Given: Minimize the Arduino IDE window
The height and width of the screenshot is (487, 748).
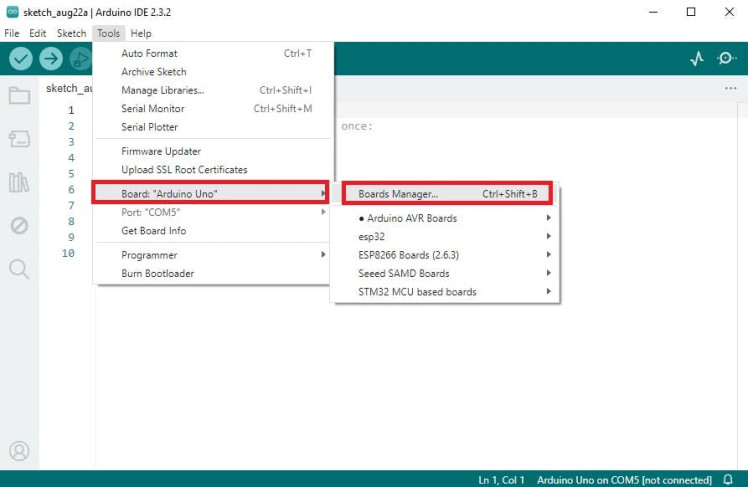Looking at the screenshot, I should point(654,12).
